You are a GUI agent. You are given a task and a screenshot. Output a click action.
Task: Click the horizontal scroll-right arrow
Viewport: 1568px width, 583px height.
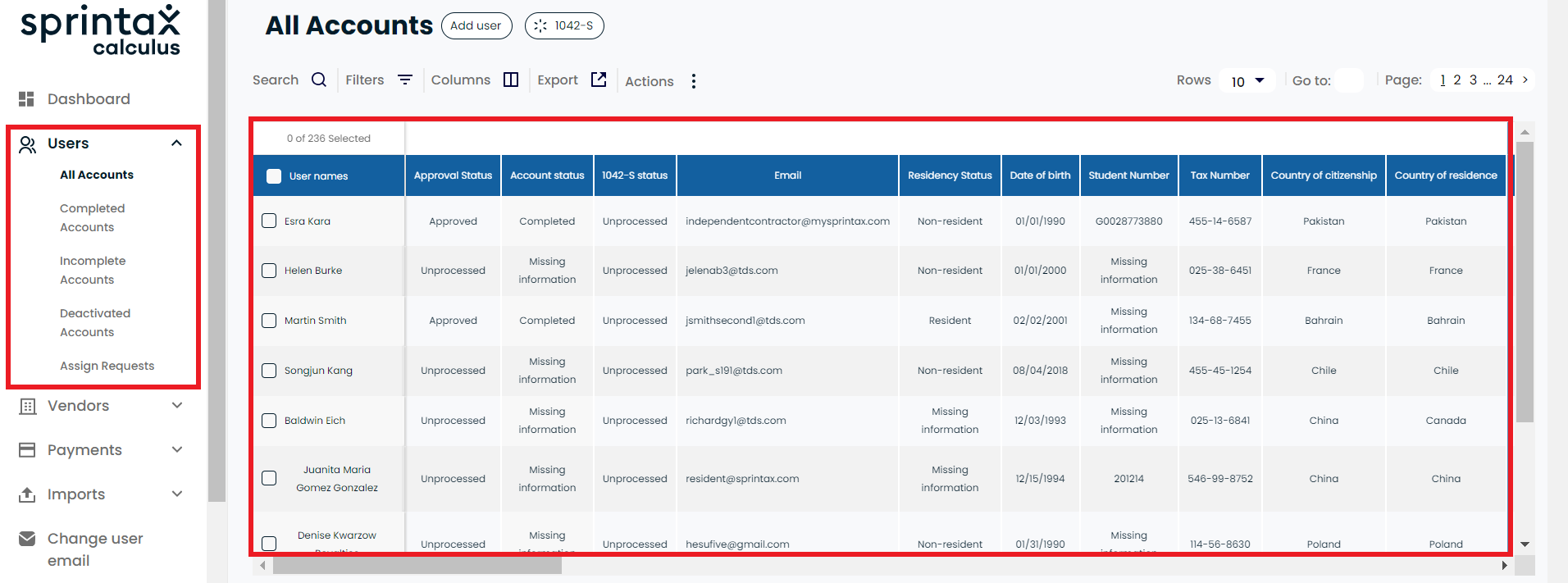[1505, 566]
